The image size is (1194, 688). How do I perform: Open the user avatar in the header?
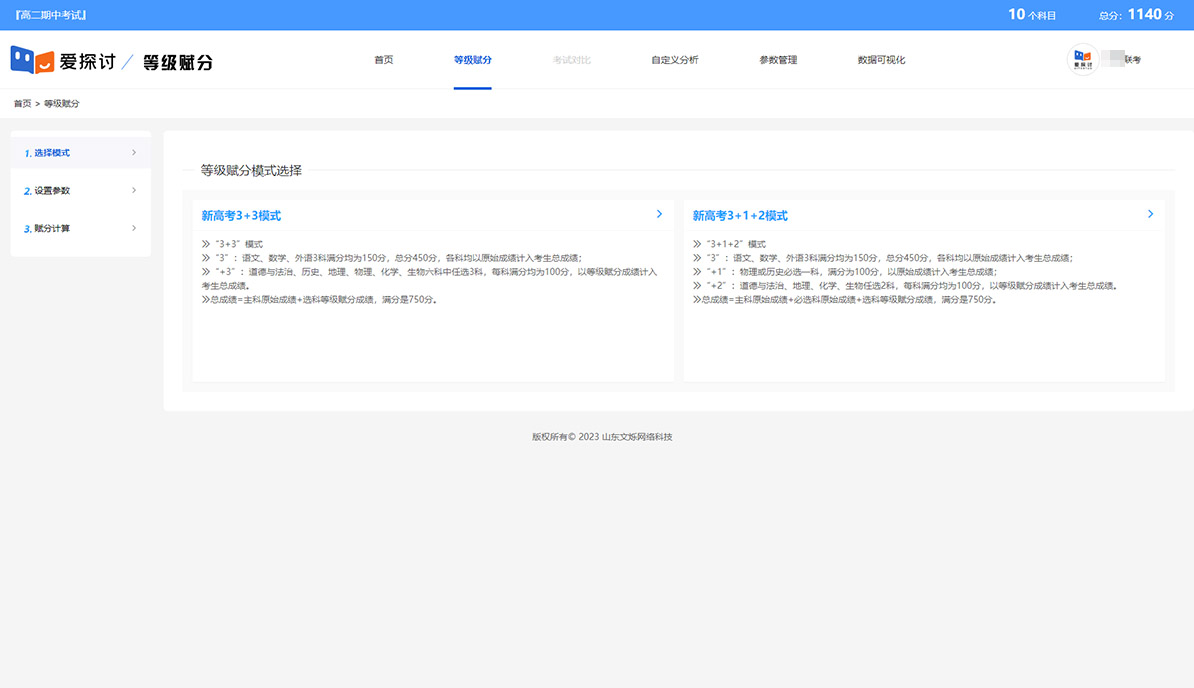(1083, 60)
